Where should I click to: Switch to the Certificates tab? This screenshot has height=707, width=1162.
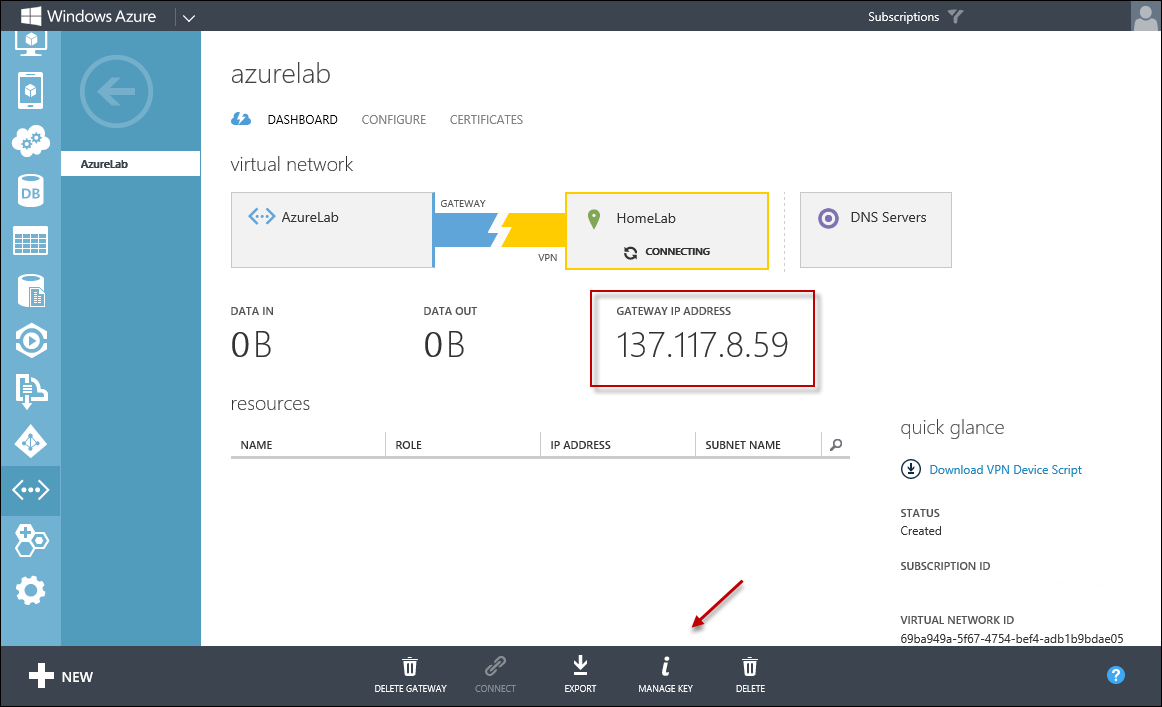(x=486, y=120)
